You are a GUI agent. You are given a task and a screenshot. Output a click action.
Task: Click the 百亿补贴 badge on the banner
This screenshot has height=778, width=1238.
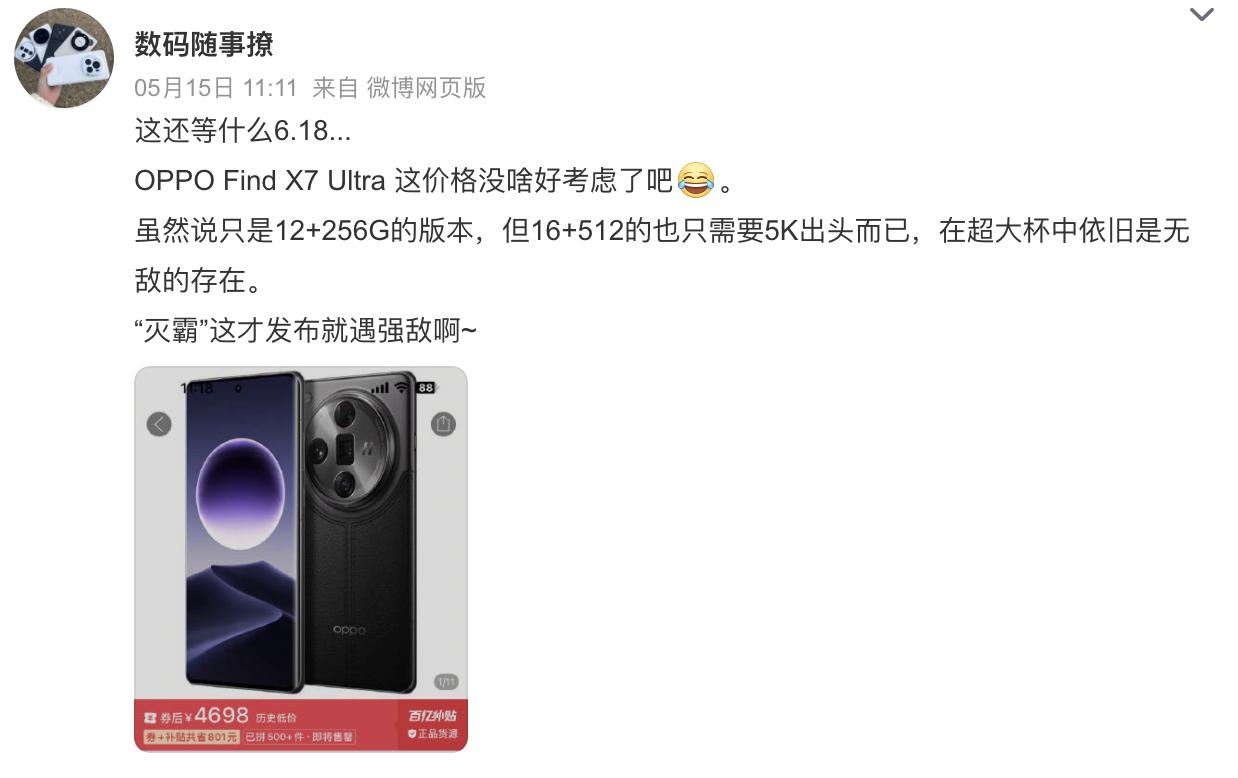432,716
